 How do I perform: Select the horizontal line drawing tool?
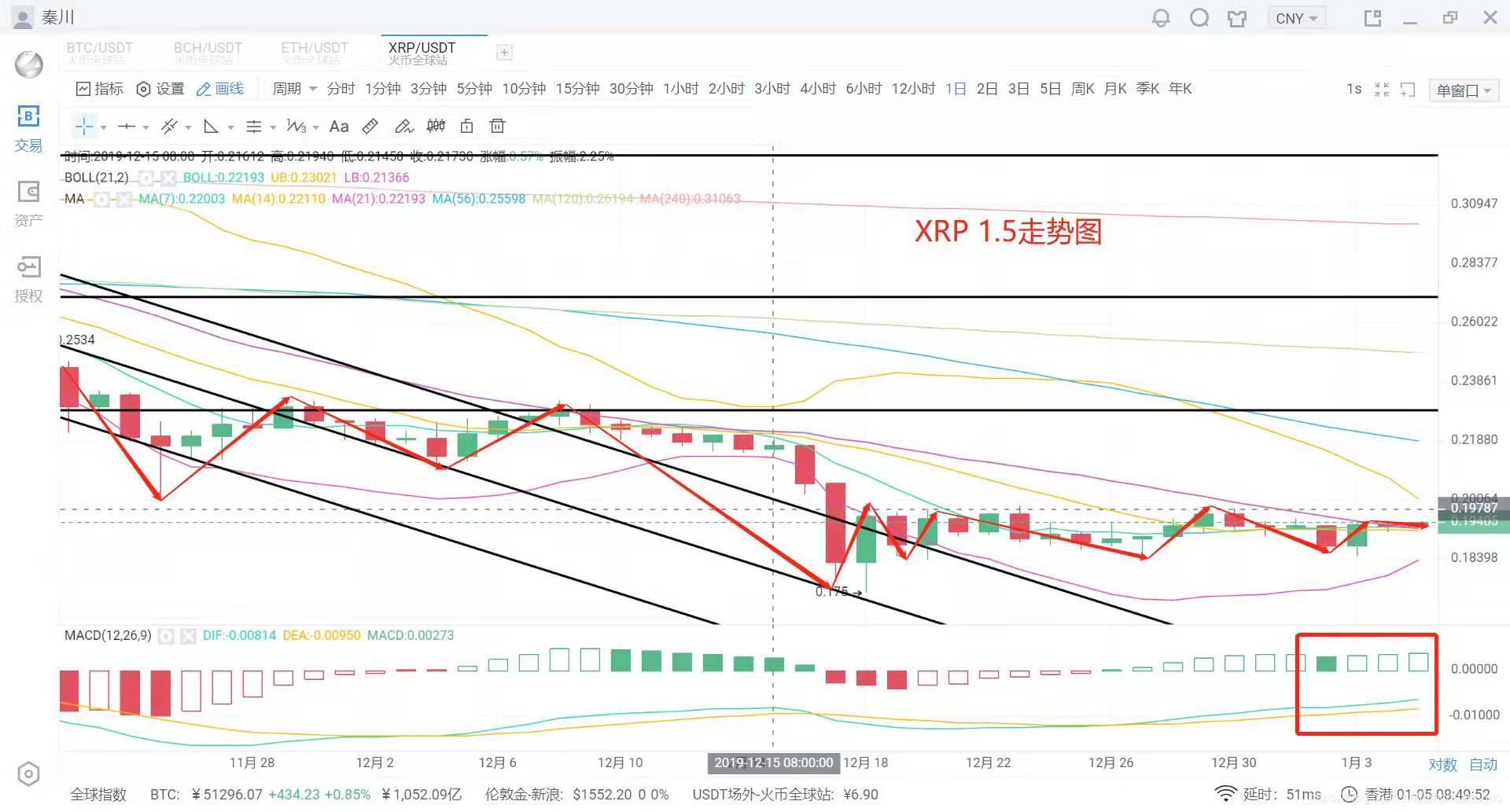coord(126,126)
